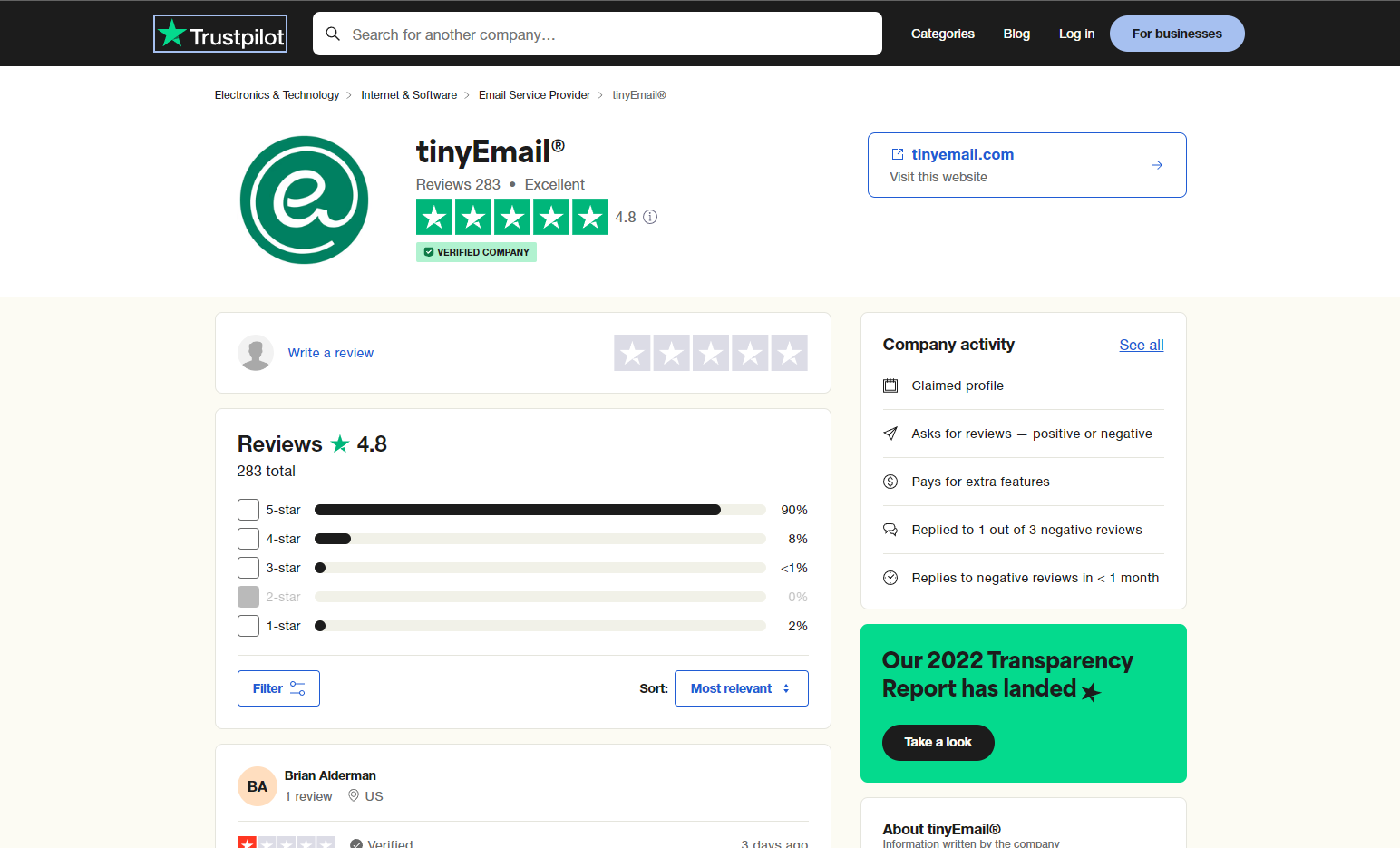Click the paper plane icon for Asks for reviews
This screenshot has width=1400, height=848.
pos(890,434)
